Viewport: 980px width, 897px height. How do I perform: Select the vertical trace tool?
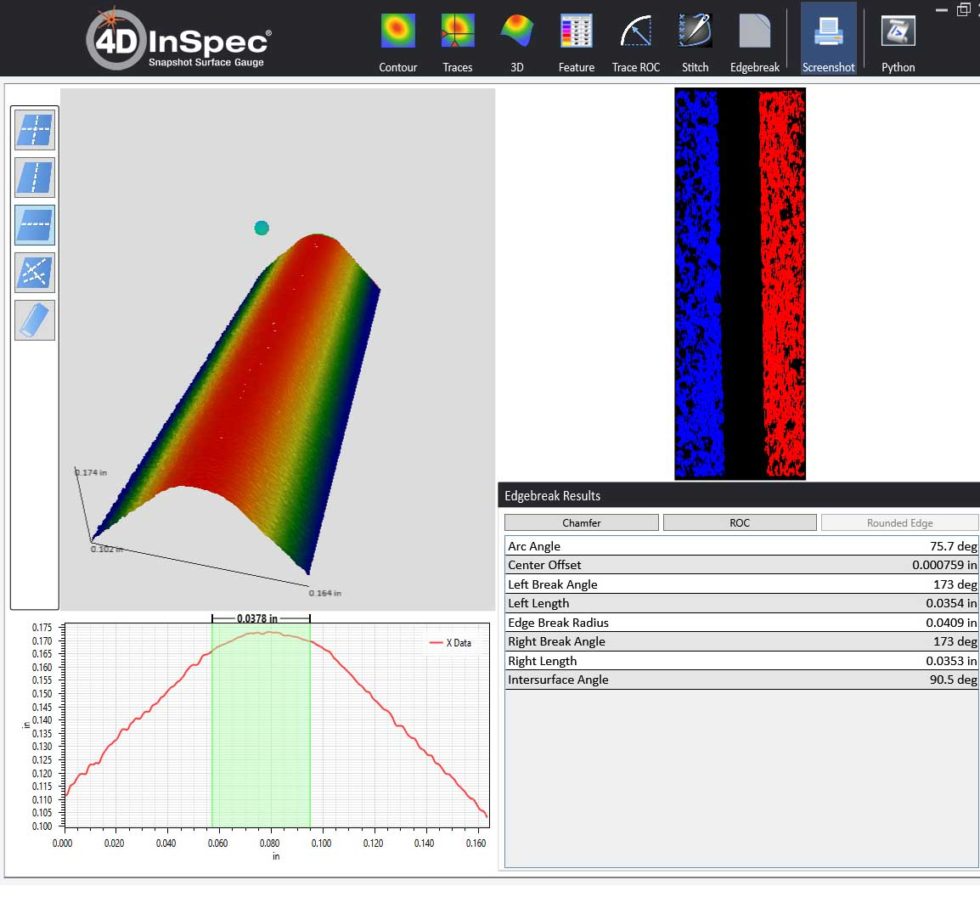[34, 176]
